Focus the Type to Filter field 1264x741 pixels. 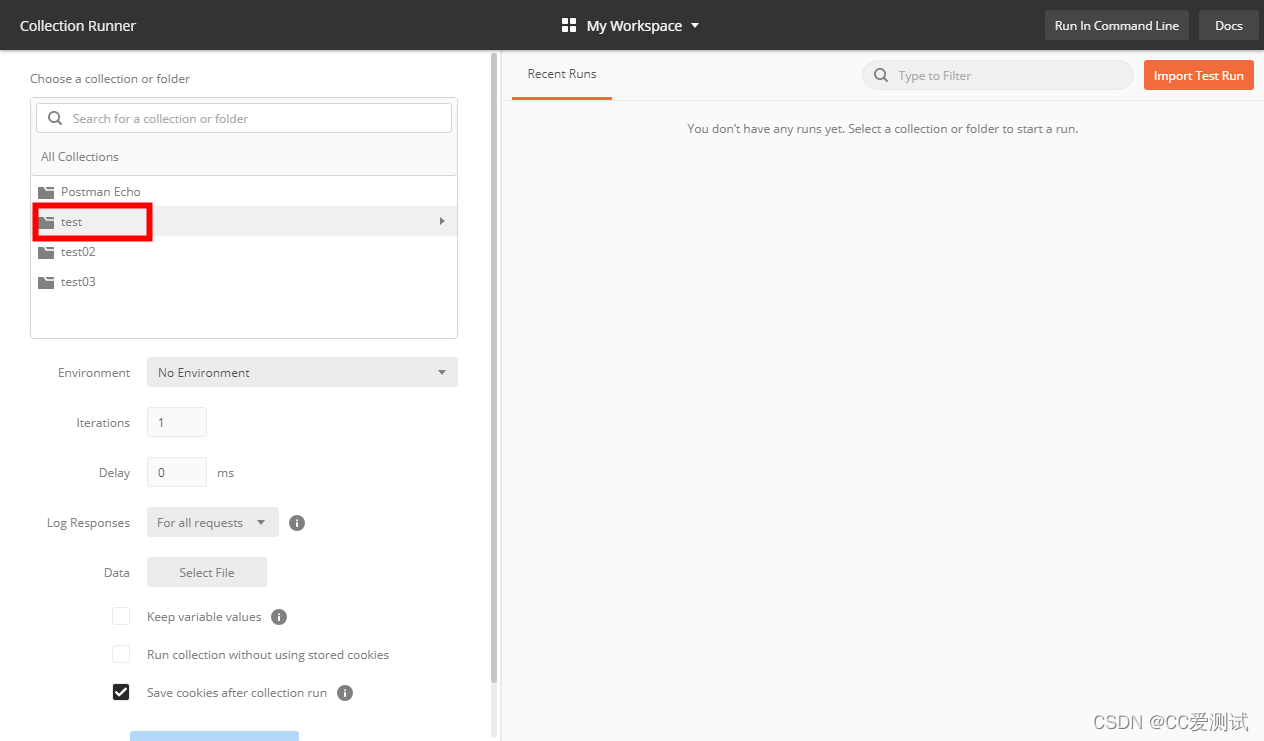pyautogui.click(x=997, y=75)
